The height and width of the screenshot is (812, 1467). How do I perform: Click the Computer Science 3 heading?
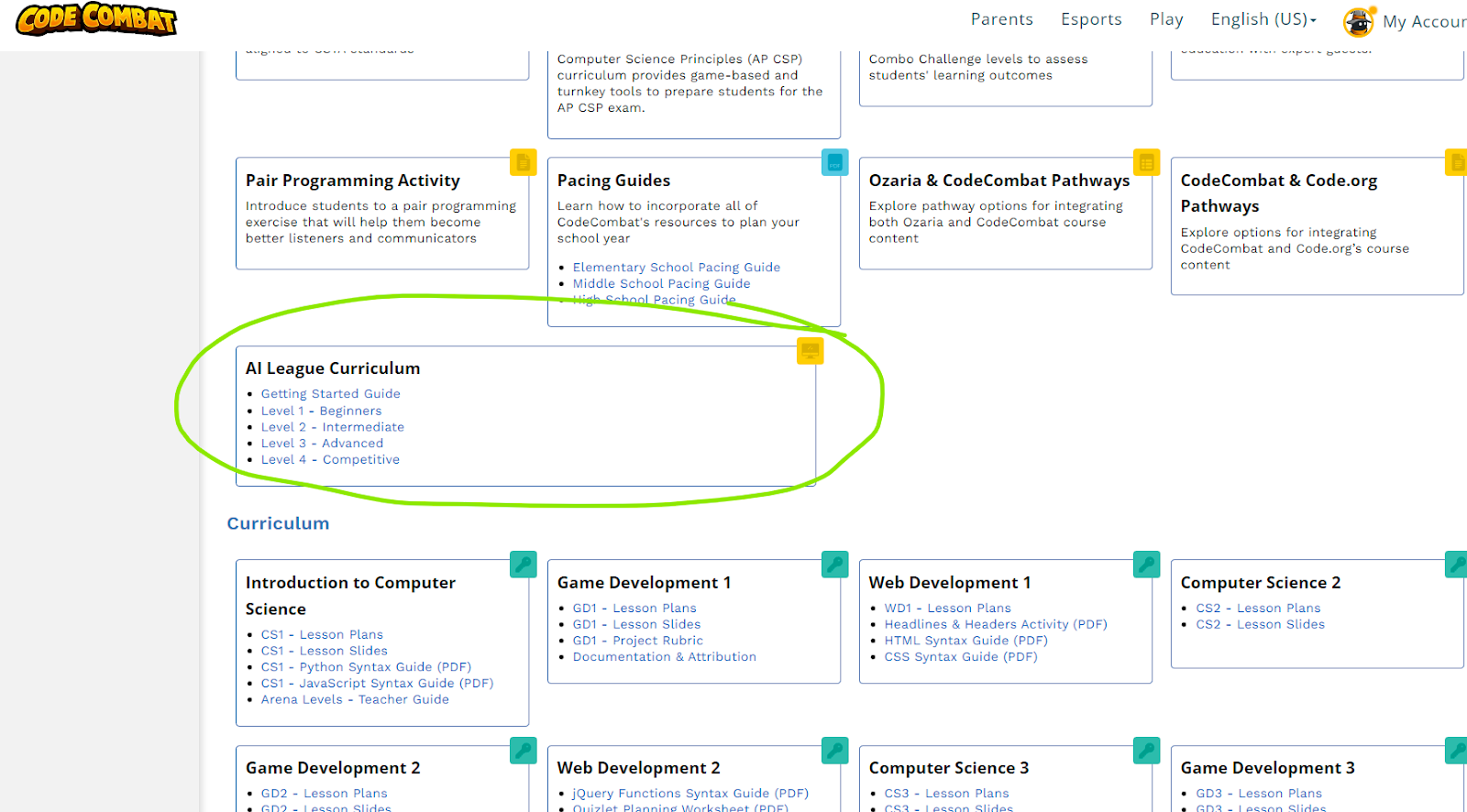[948, 769]
